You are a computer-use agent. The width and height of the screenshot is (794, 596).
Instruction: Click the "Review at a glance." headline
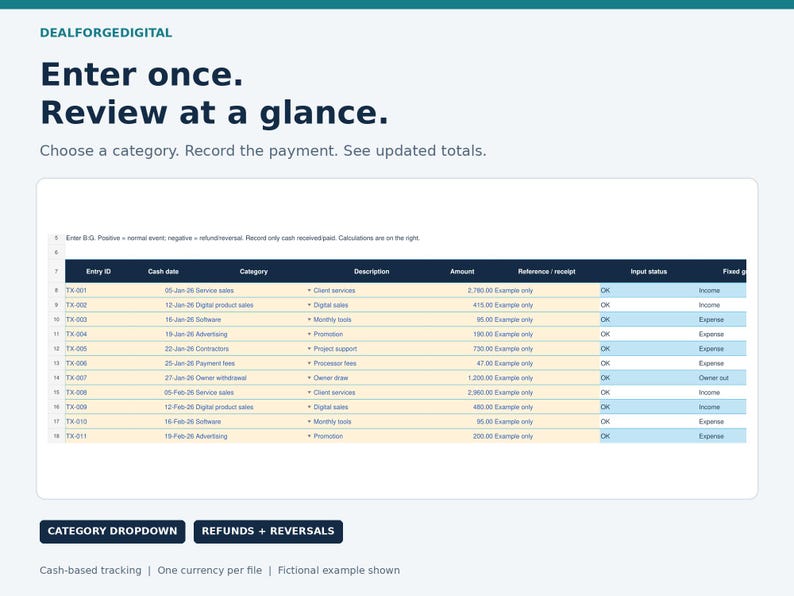pyautogui.click(x=214, y=112)
